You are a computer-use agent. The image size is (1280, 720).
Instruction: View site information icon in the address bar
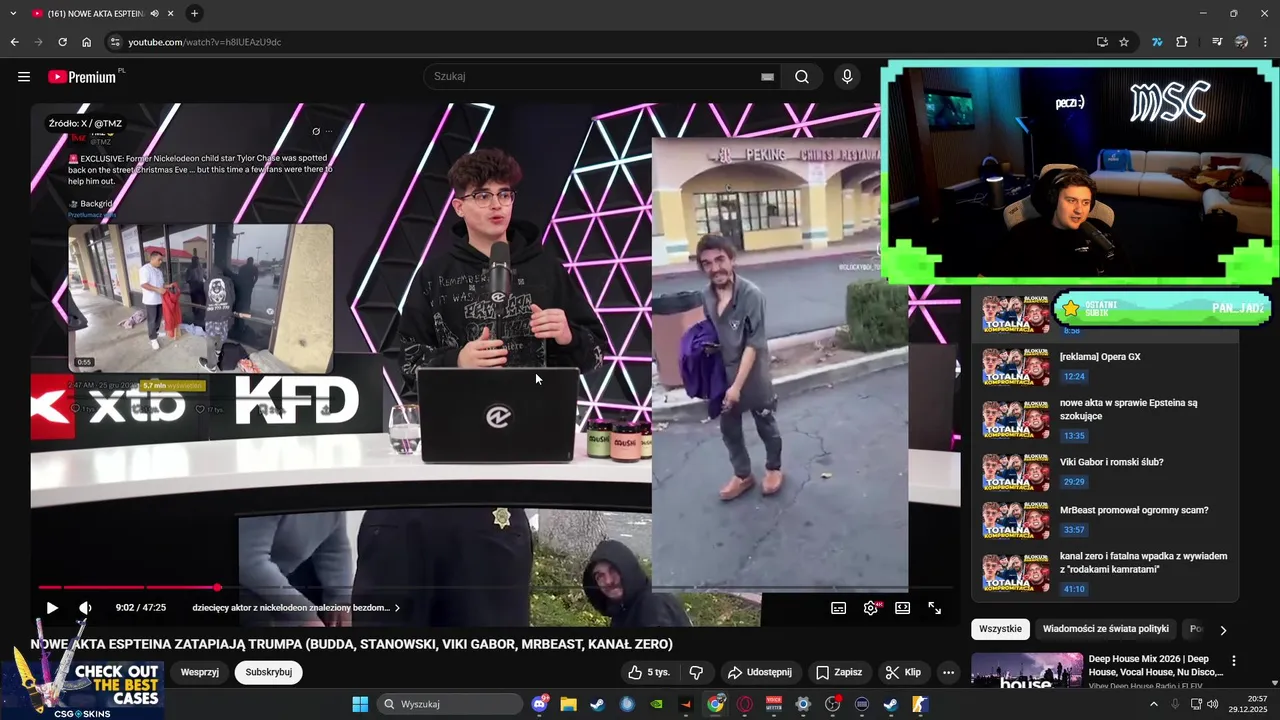[x=115, y=42]
